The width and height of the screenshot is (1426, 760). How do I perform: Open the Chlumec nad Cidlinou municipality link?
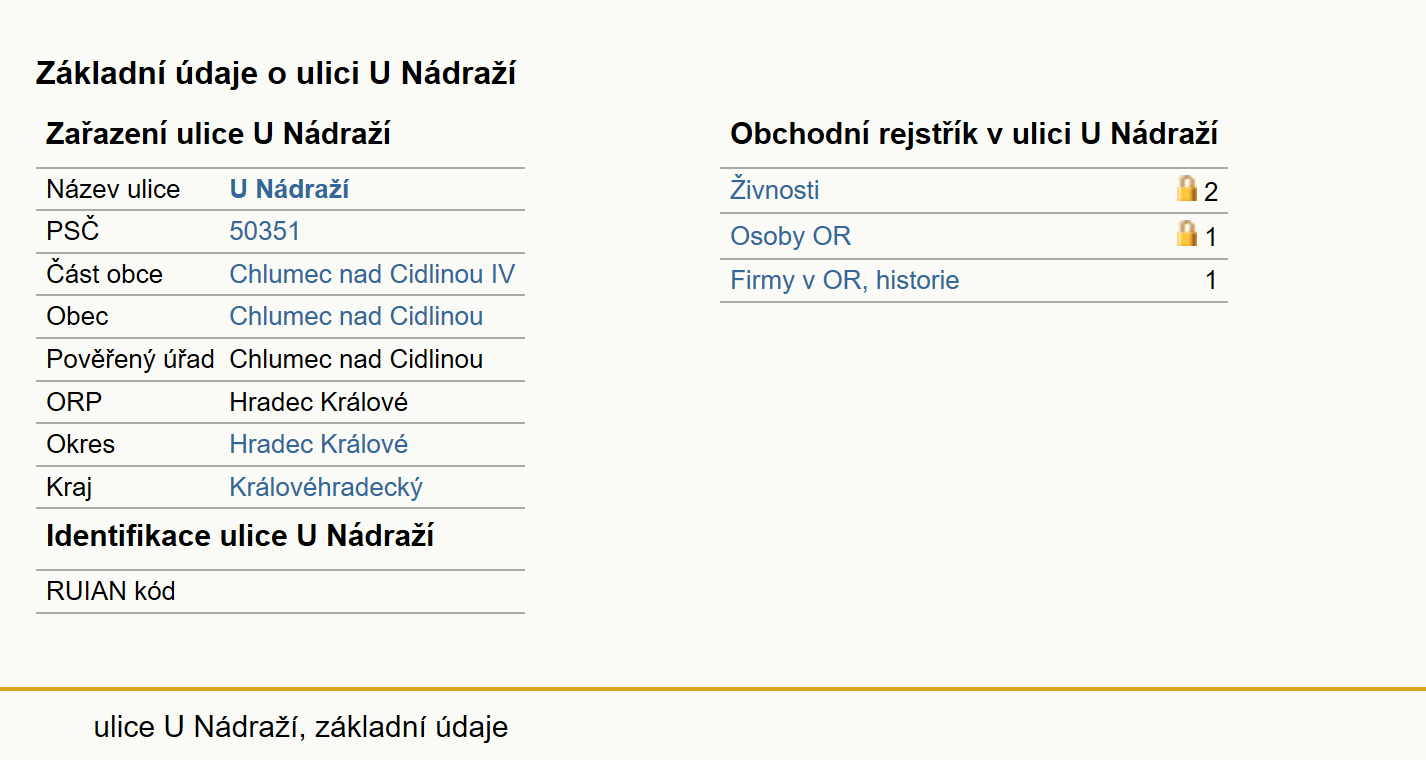click(x=356, y=316)
